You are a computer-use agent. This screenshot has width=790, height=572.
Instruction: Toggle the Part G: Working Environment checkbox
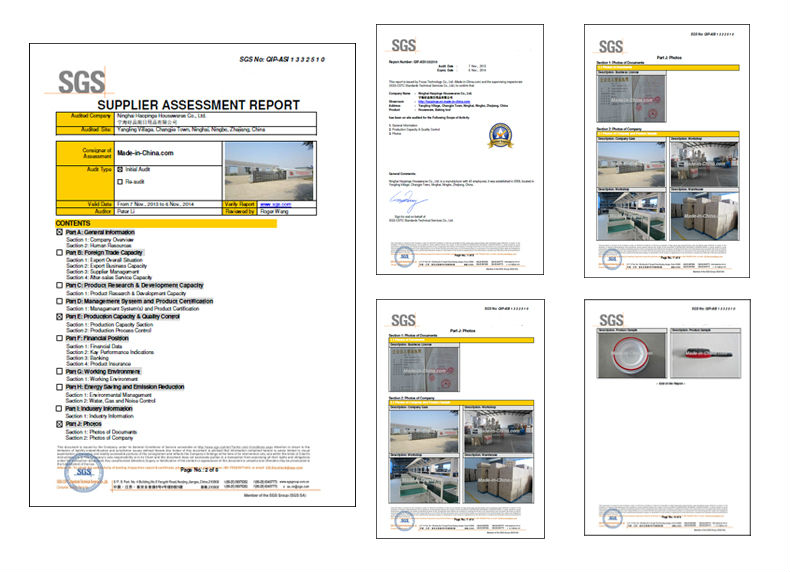pyautogui.click(x=59, y=371)
